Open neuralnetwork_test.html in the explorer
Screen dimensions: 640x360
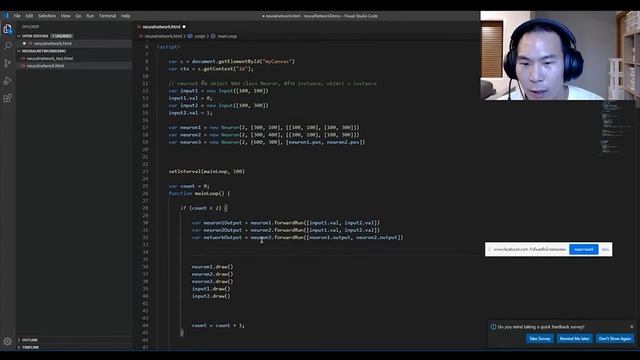tap(50, 58)
